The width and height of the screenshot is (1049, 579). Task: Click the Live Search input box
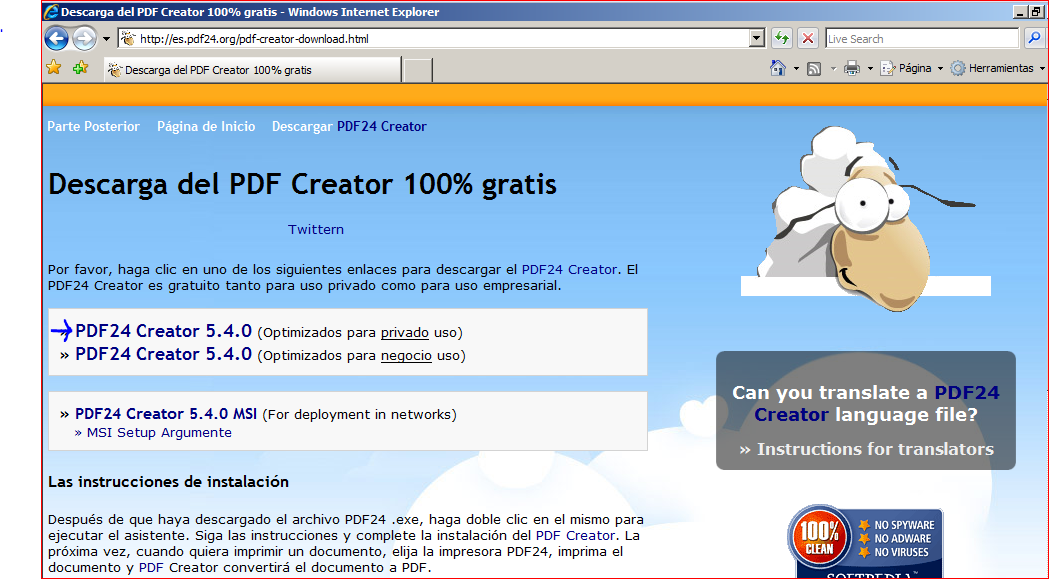tap(922, 39)
